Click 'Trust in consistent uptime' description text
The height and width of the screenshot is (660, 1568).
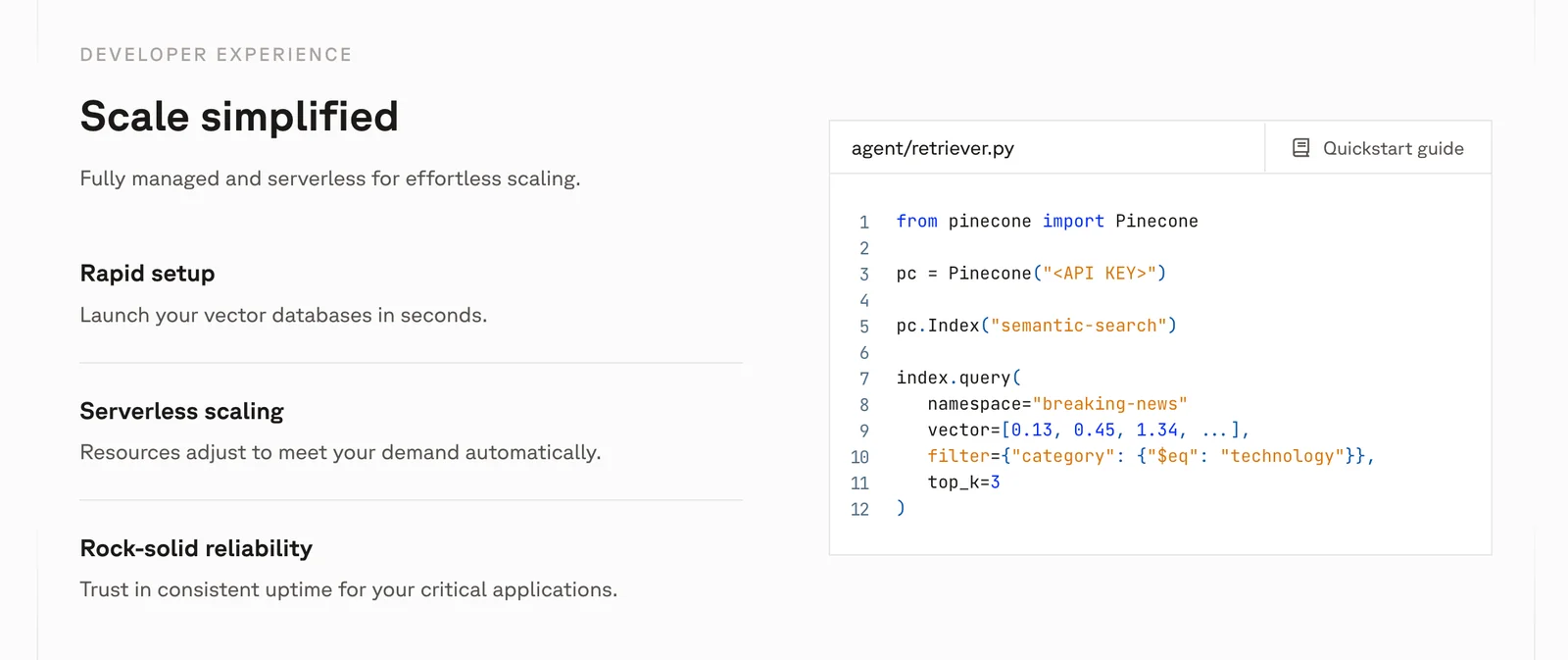tap(348, 589)
